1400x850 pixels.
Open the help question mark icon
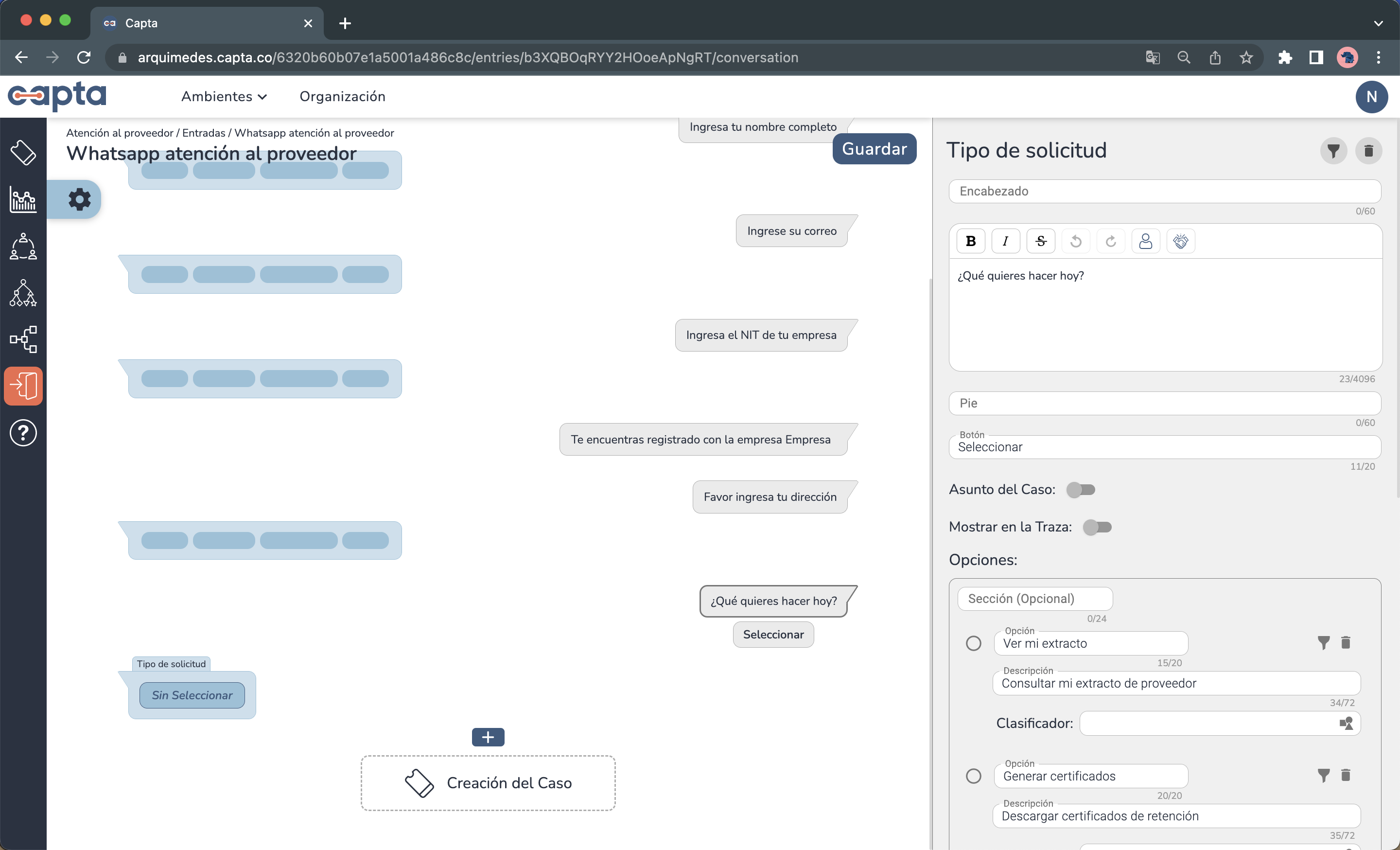coord(23,433)
